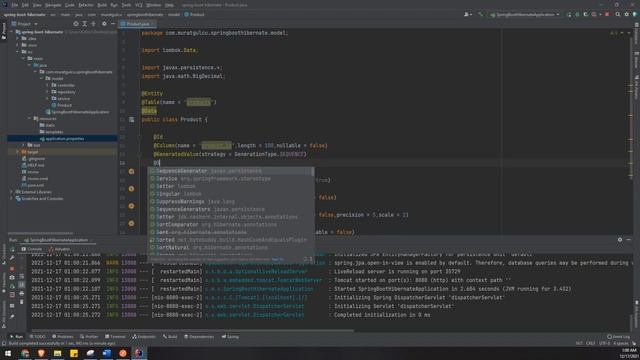Click the print icon in Run panel
The height and width of the screenshot is (360, 640).
[x=22, y=293]
